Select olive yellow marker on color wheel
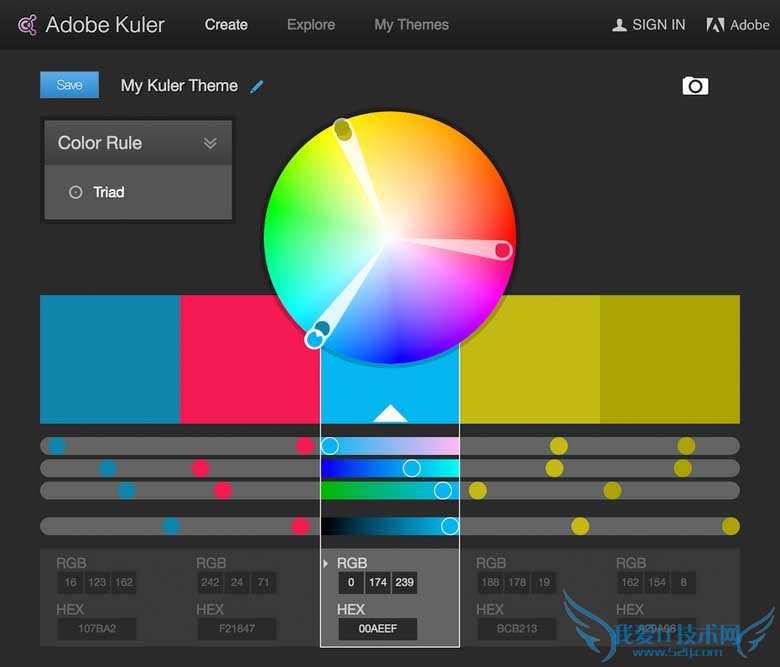The image size is (780, 667). [342, 129]
